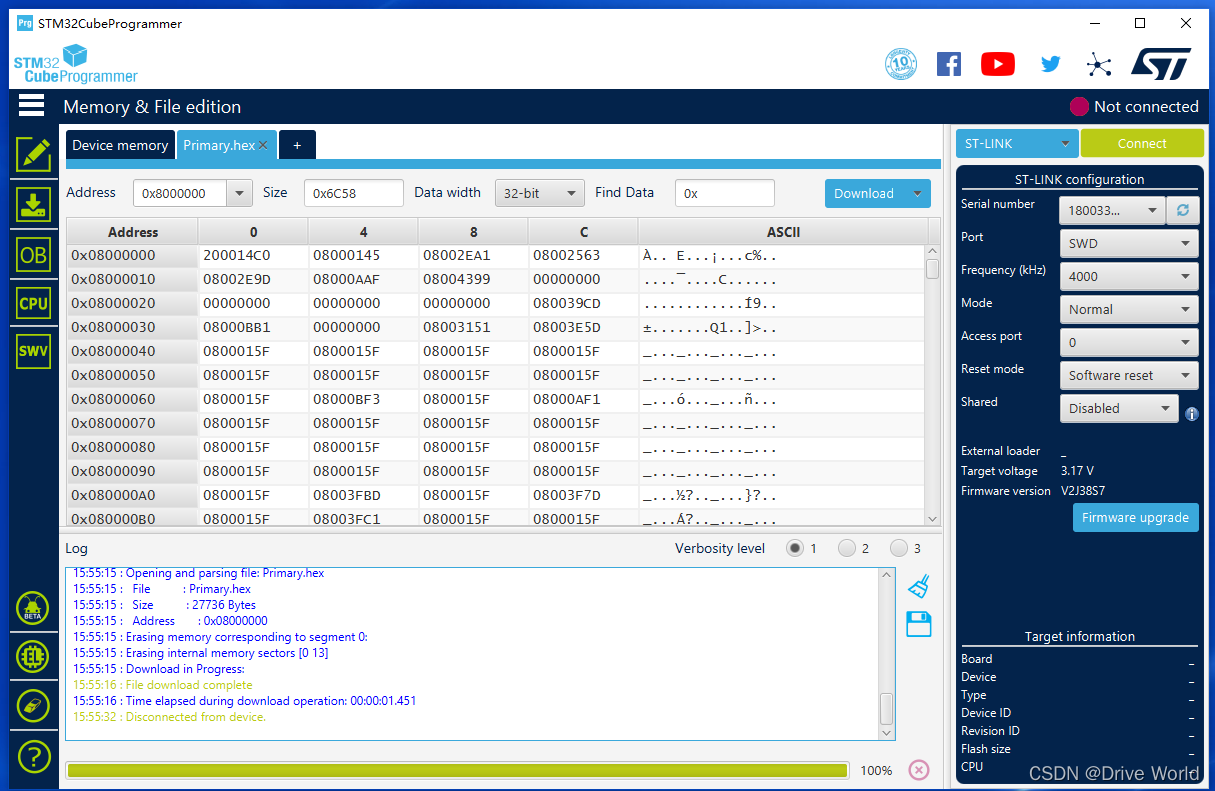Click the ASCII column header
Screen dimensions: 1215x791
point(783,232)
